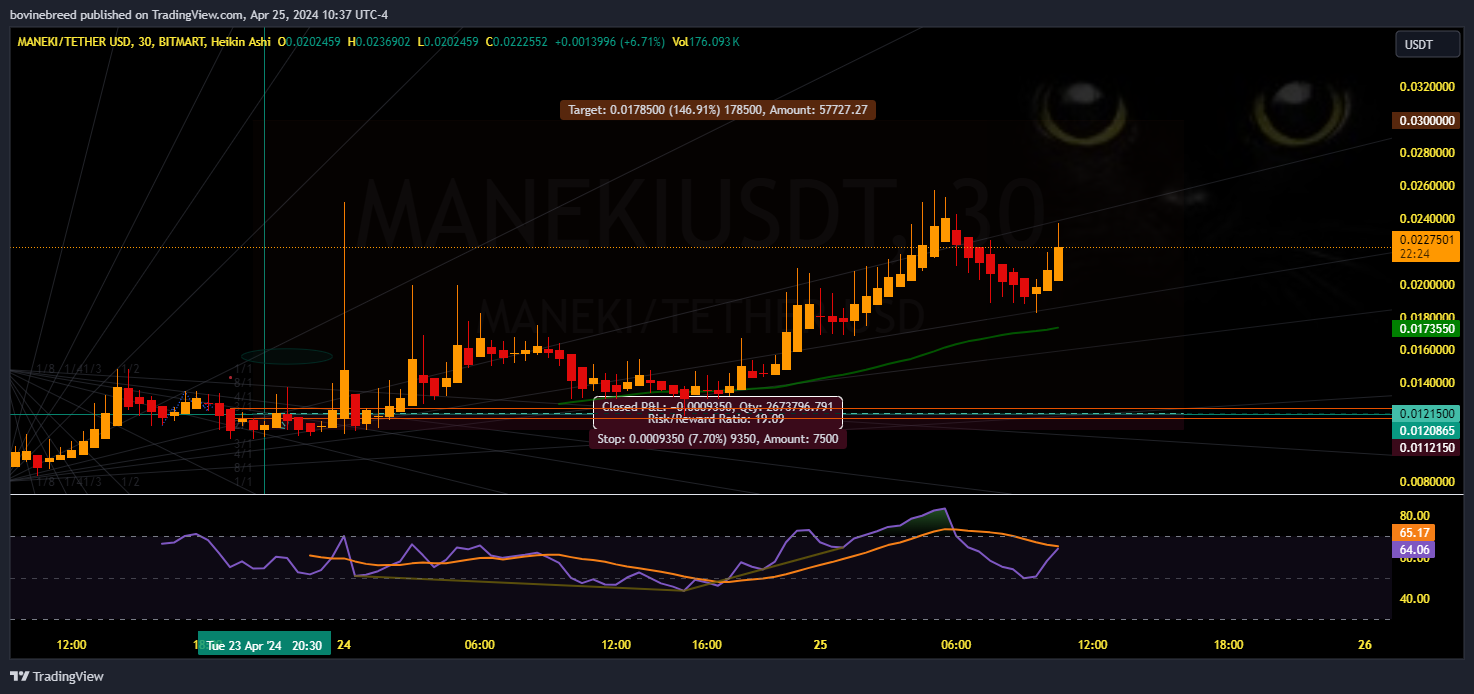Viewport: 1474px width, 694px height.
Task: Click the 80.00 RSI axis label
Action: coord(1413,516)
